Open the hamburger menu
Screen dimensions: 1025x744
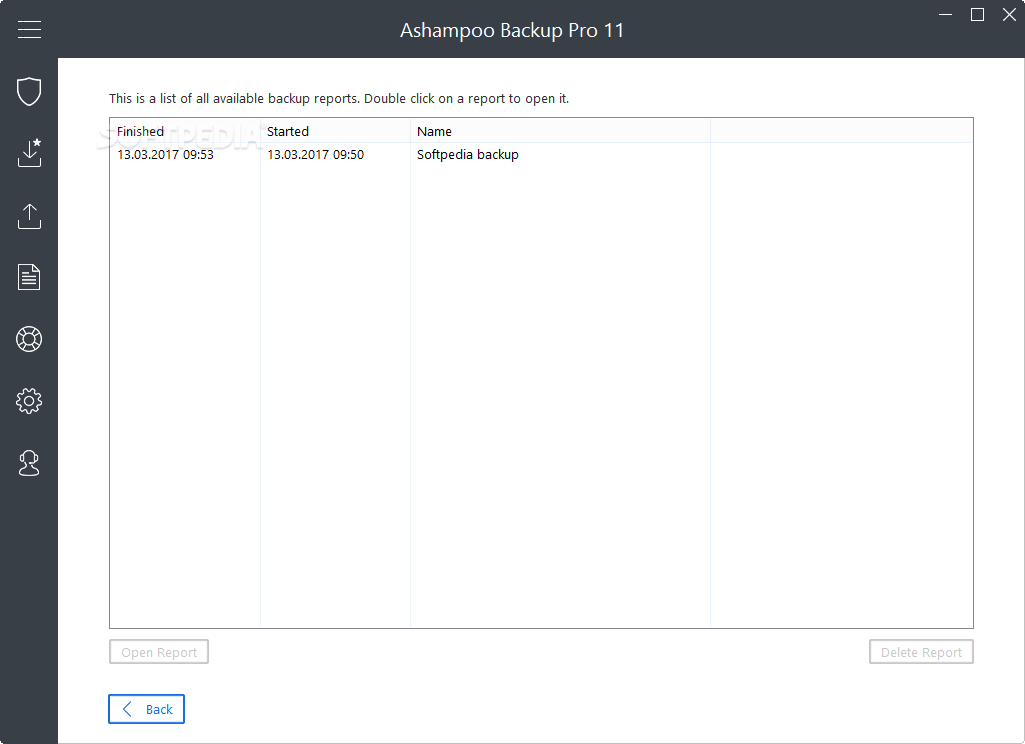point(29,29)
